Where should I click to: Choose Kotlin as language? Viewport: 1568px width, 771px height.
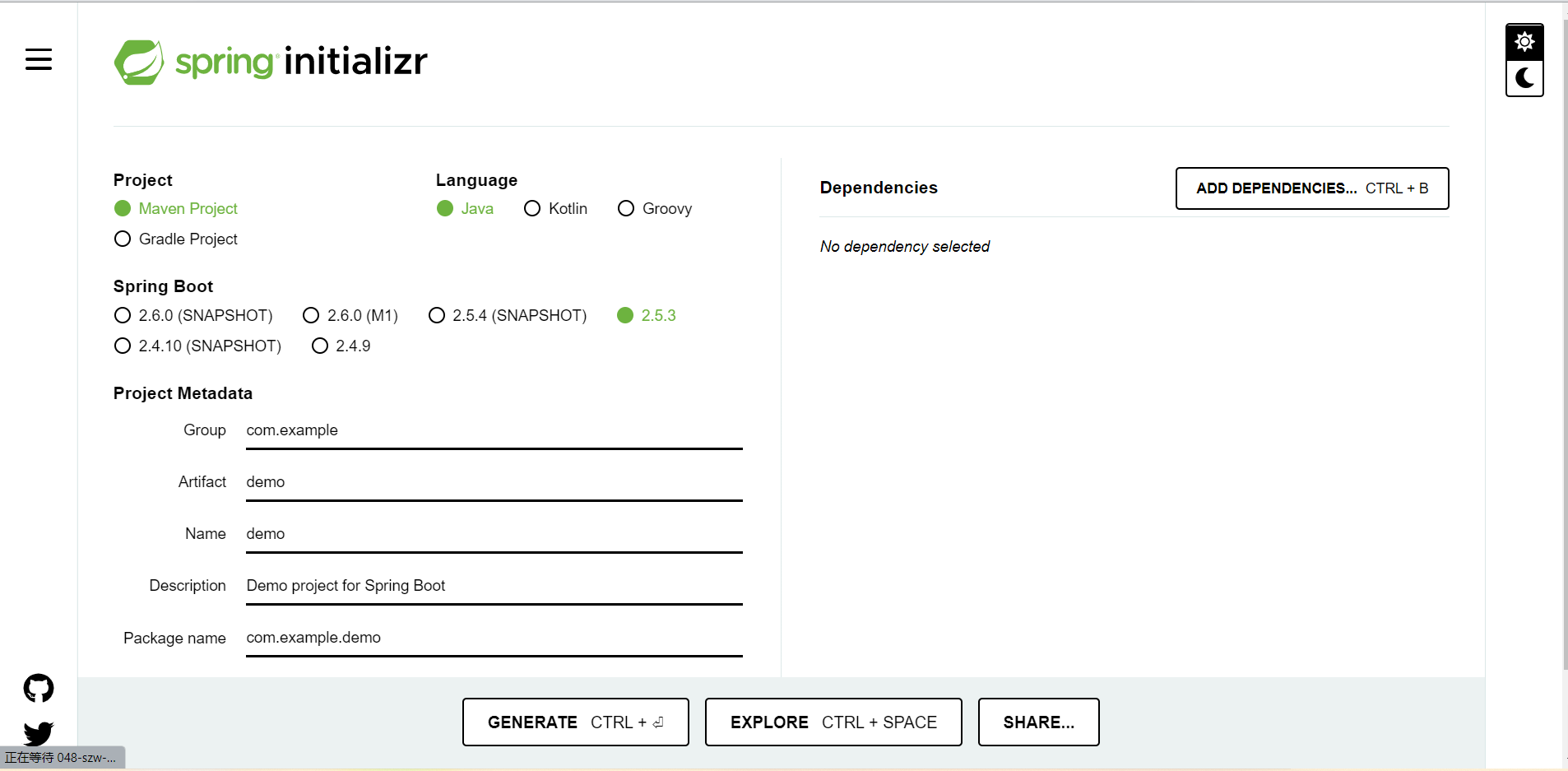(556, 208)
